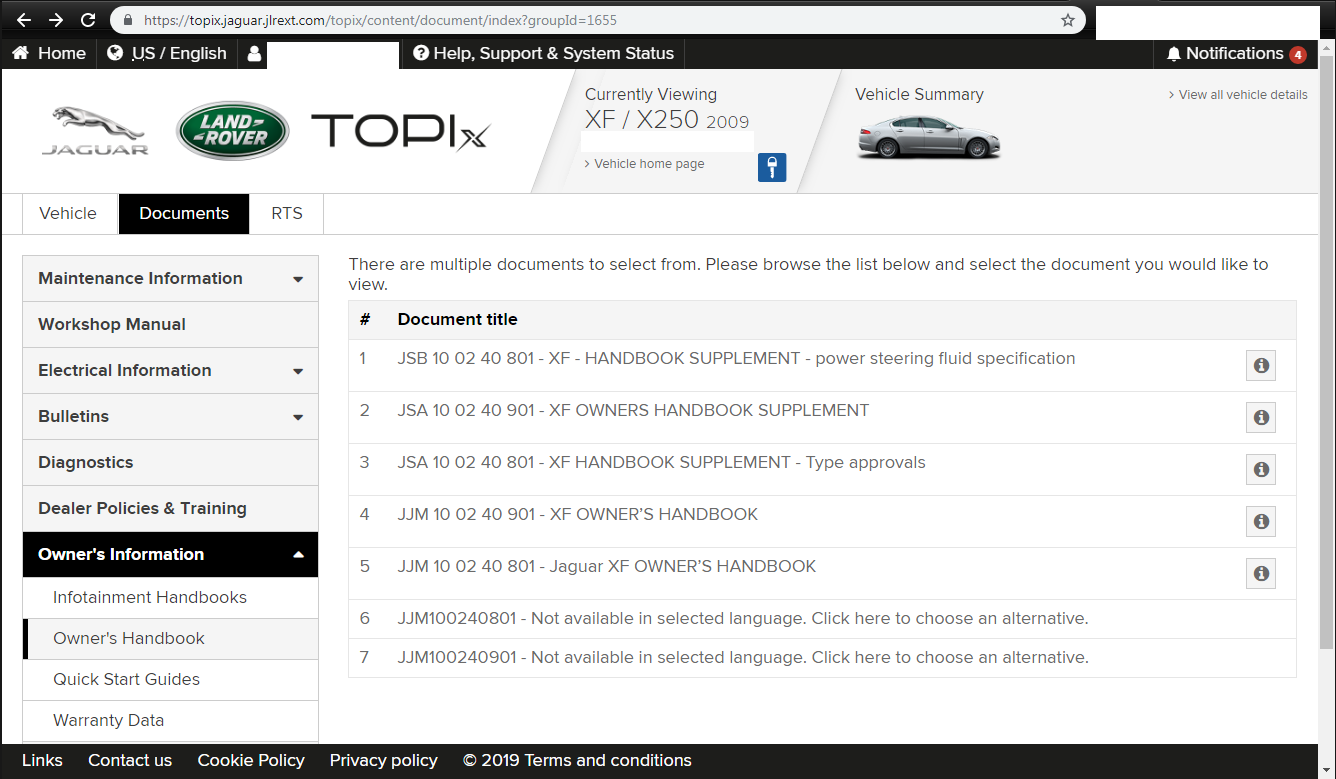
Task: Click the View all vehicle details link
Action: [x=1242, y=95]
